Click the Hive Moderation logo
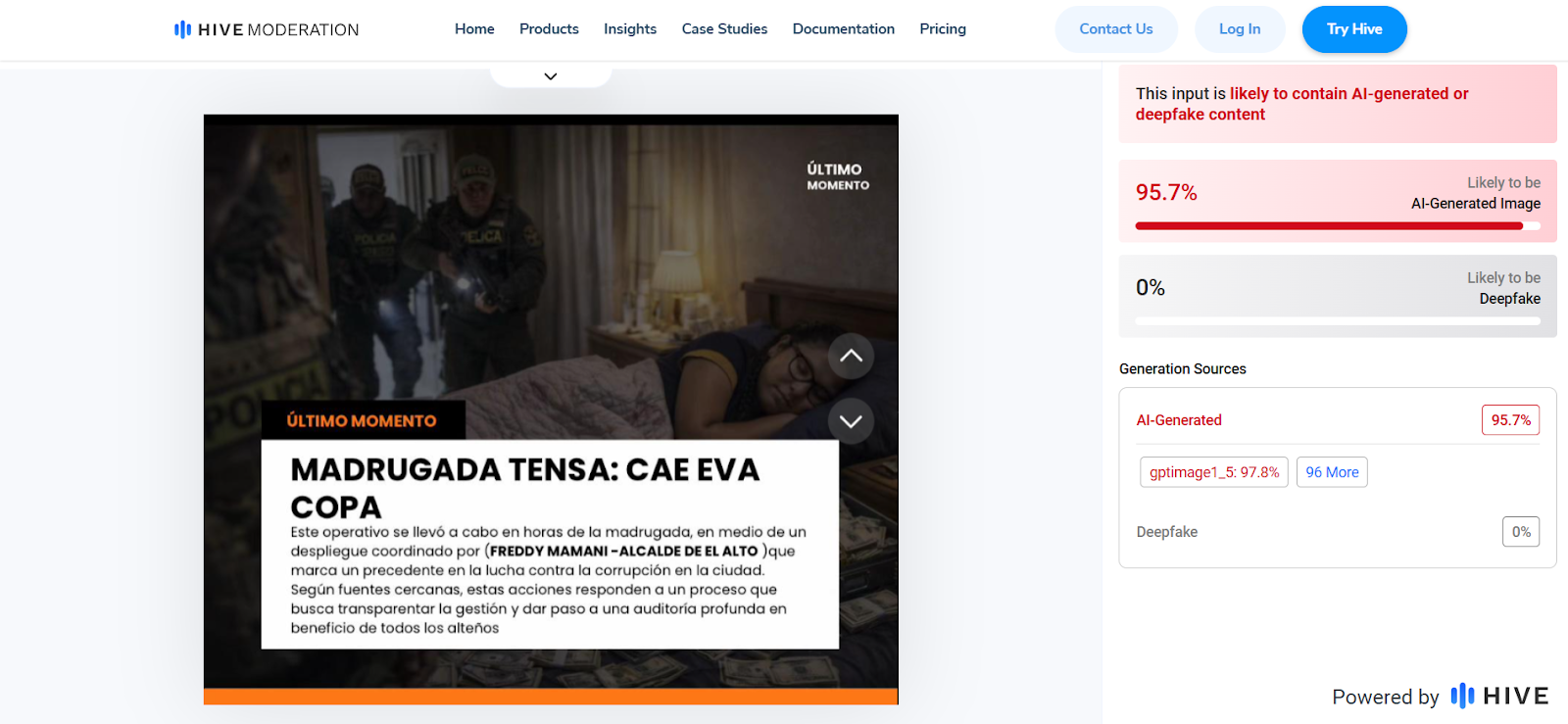This screenshot has width=1568, height=724. 267,29
